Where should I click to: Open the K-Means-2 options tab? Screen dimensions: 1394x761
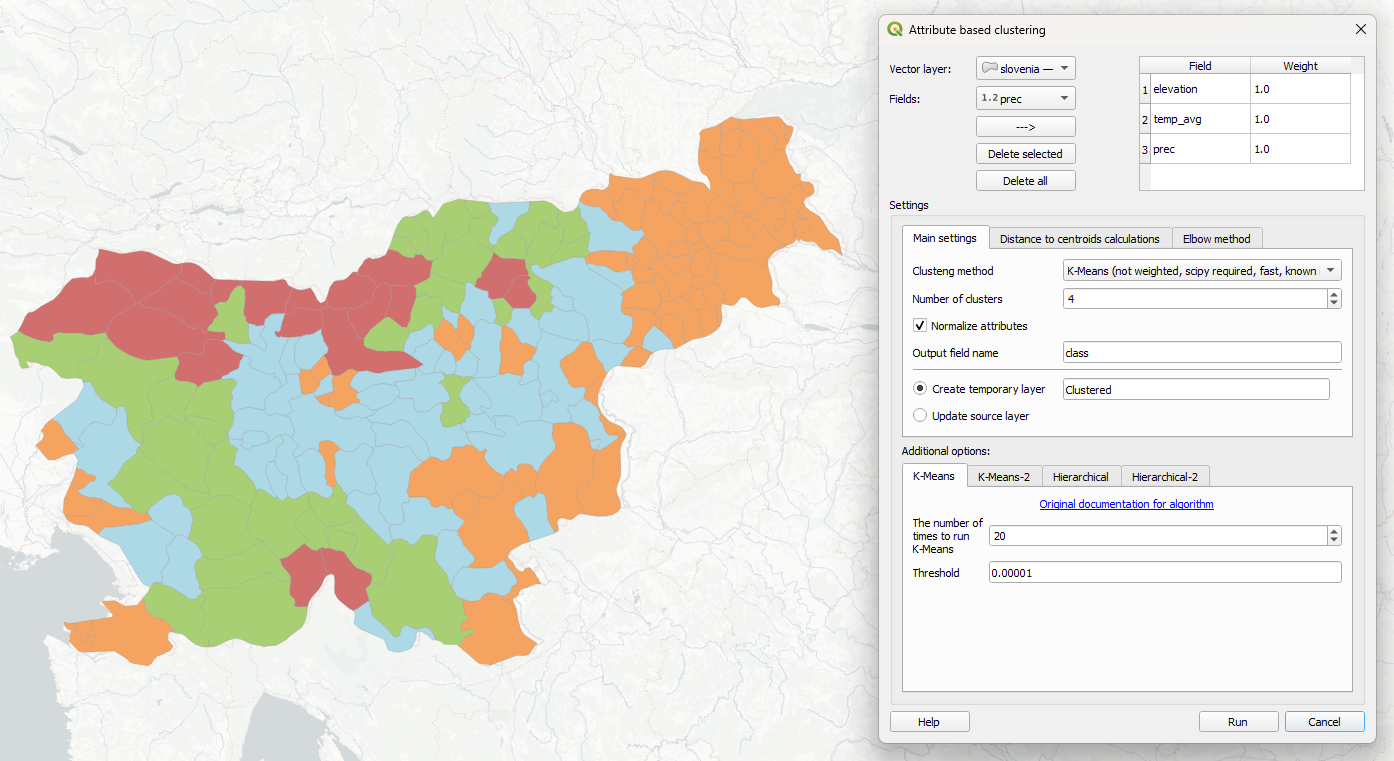(x=1003, y=476)
